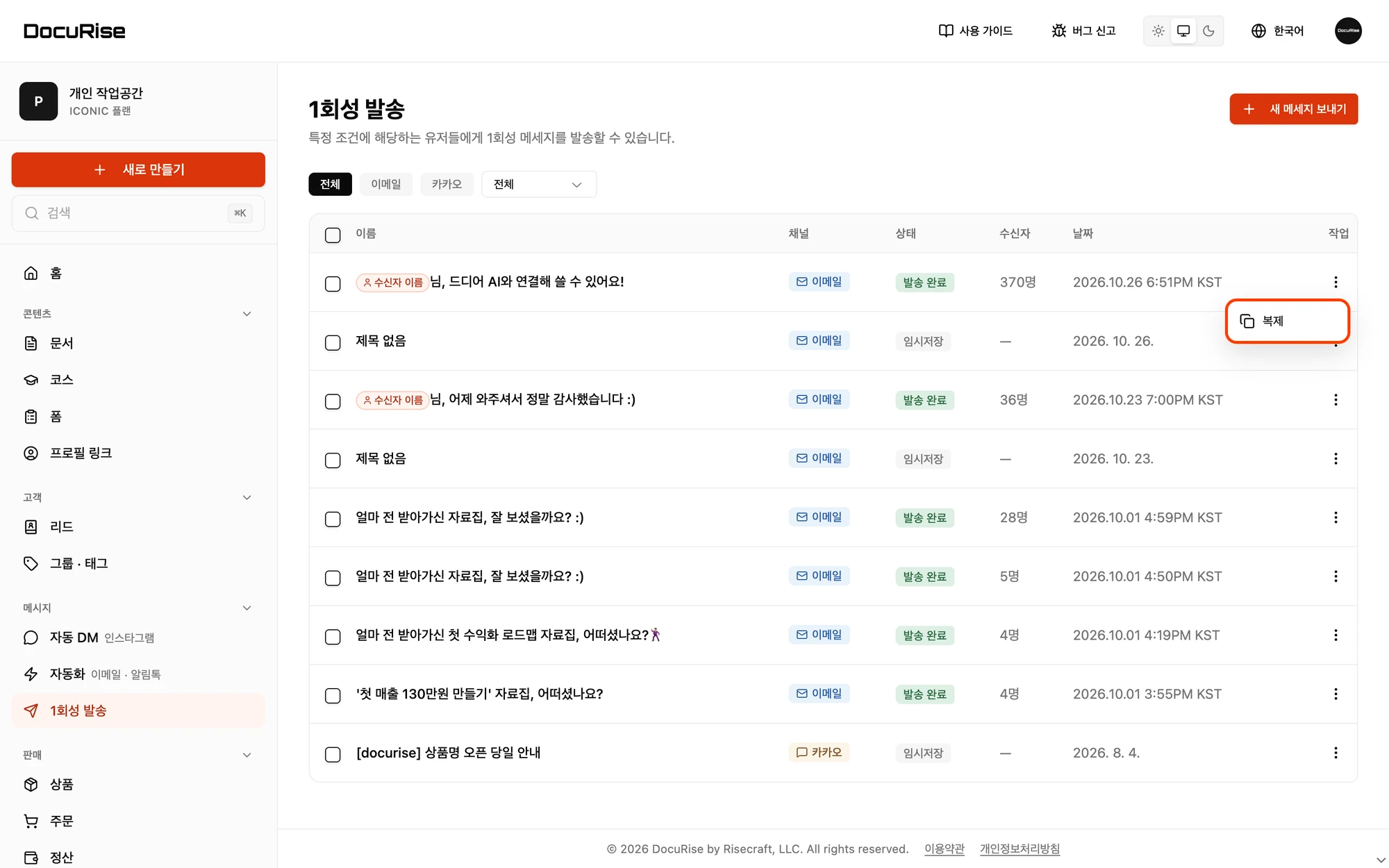This screenshot has width=1389, height=868.
Task: Check the 5명 자료집 message row
Action: [333, 578]
